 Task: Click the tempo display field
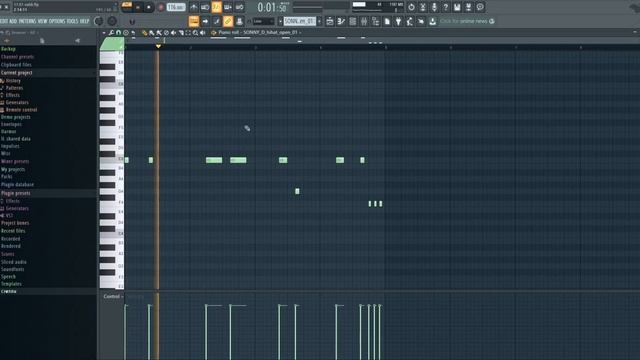pyautogui.click(x=176, y=7)
